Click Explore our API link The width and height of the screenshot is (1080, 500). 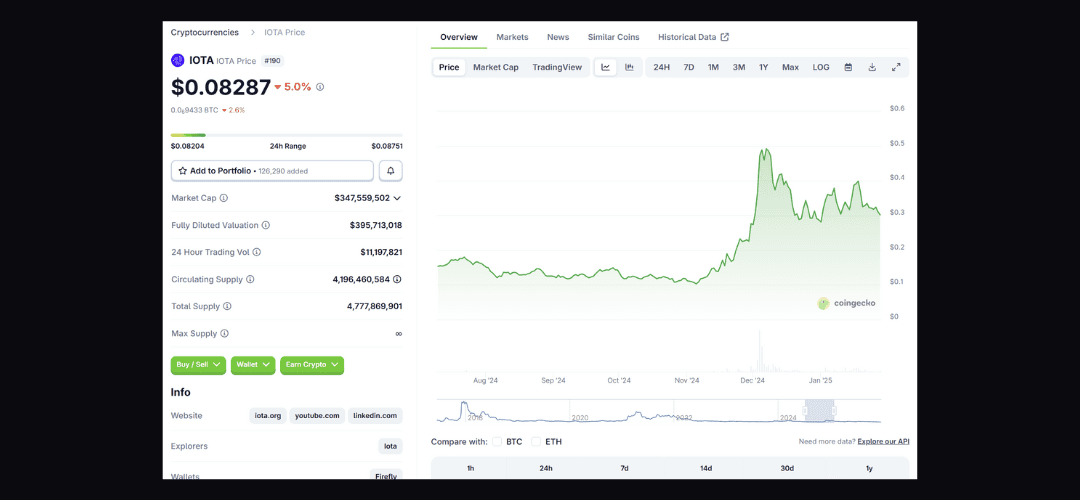[x=883, y=441]
